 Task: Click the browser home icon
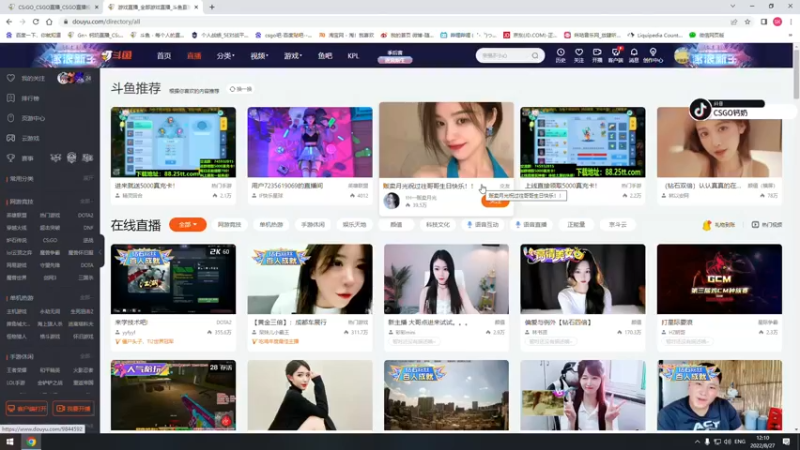click(49, 21)
